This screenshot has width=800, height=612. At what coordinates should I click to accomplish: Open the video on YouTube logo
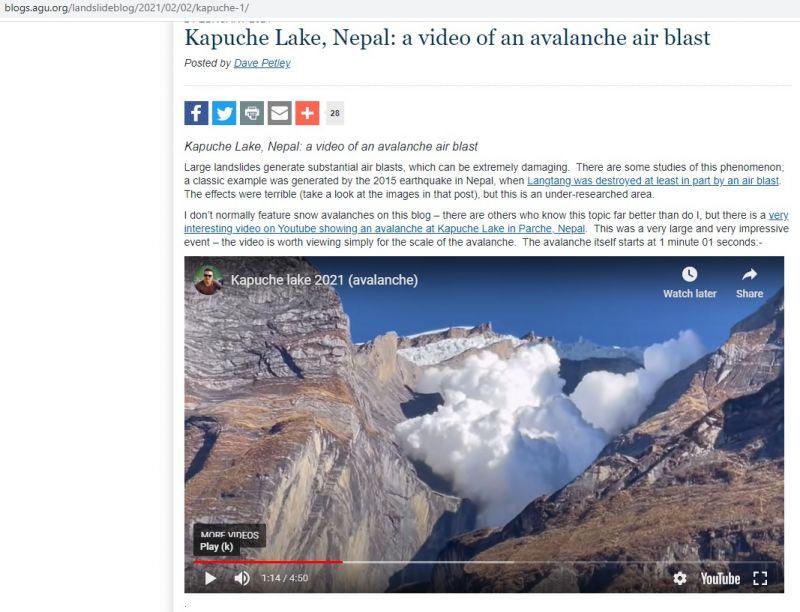720,578
